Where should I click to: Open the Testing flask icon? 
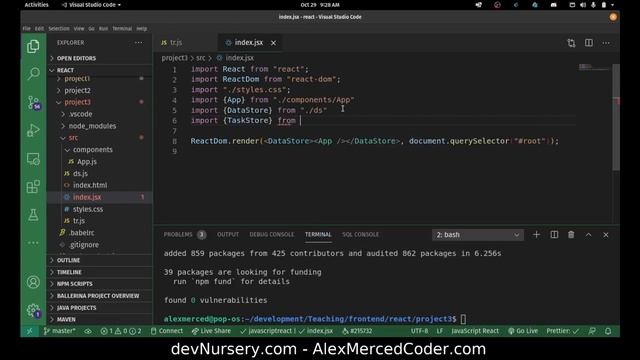33,215
